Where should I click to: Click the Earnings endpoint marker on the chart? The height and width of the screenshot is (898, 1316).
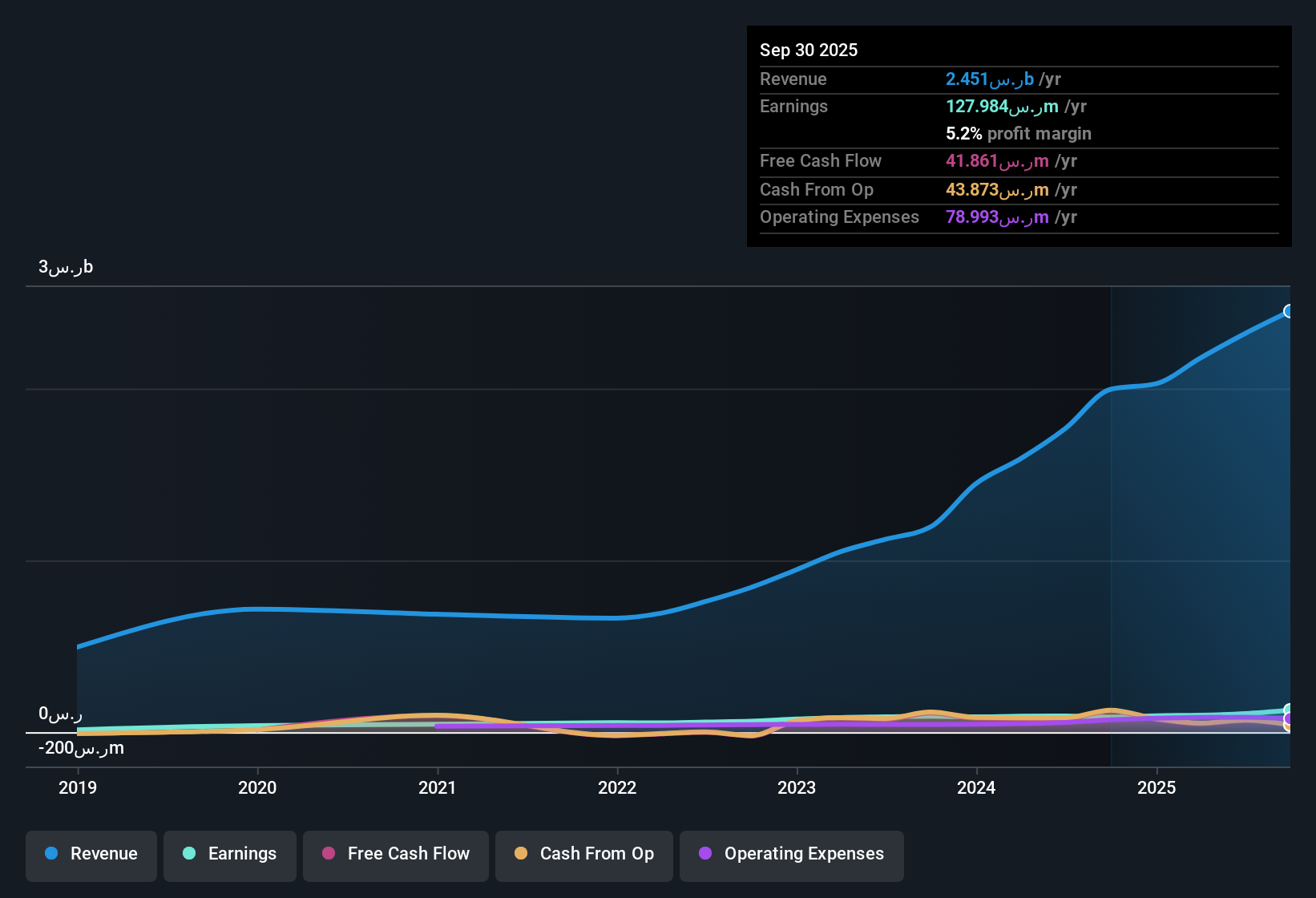[x=1288, y=709]
